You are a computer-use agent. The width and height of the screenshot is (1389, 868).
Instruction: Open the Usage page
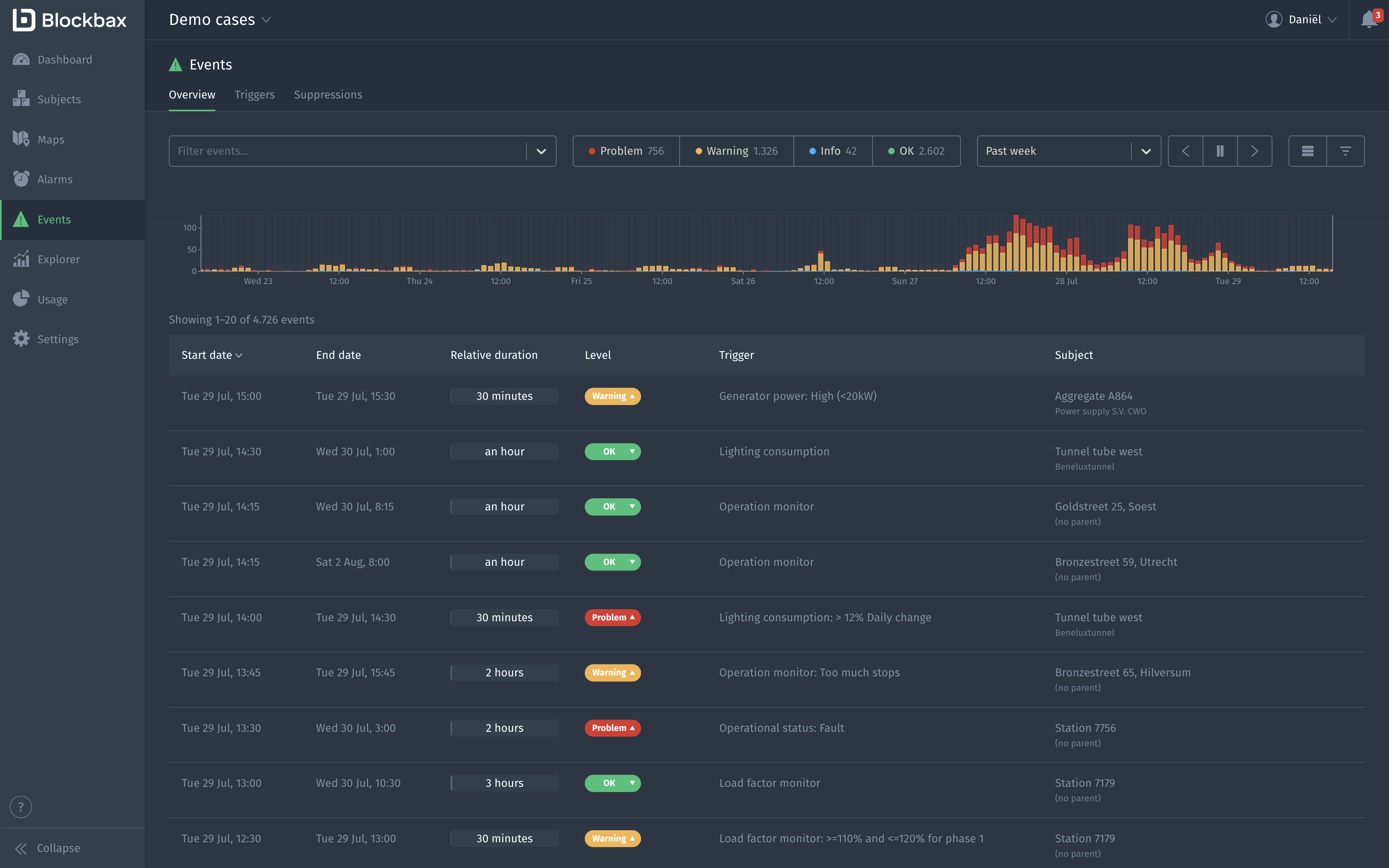tap(52, 299)
